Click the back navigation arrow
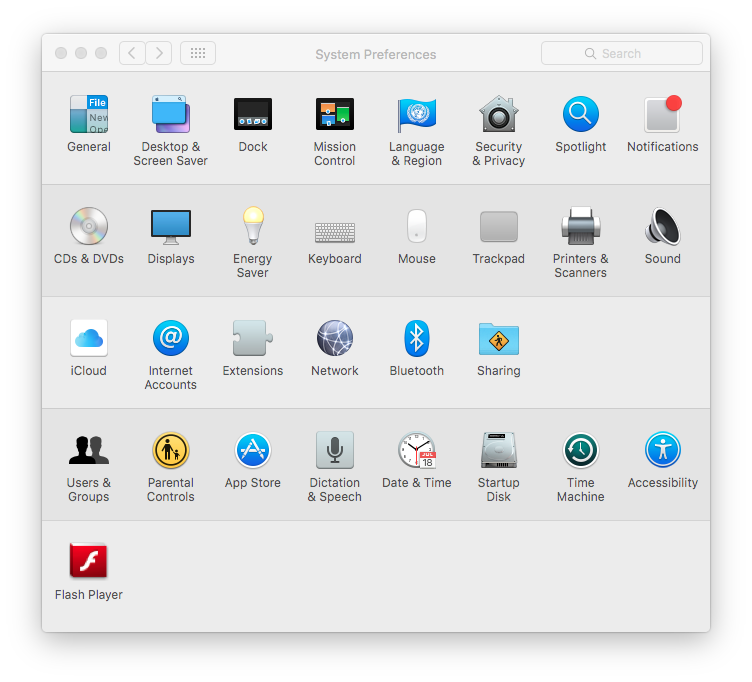This screenshot has width=752, height=682. pyautogui.click(x=132, y=53)
